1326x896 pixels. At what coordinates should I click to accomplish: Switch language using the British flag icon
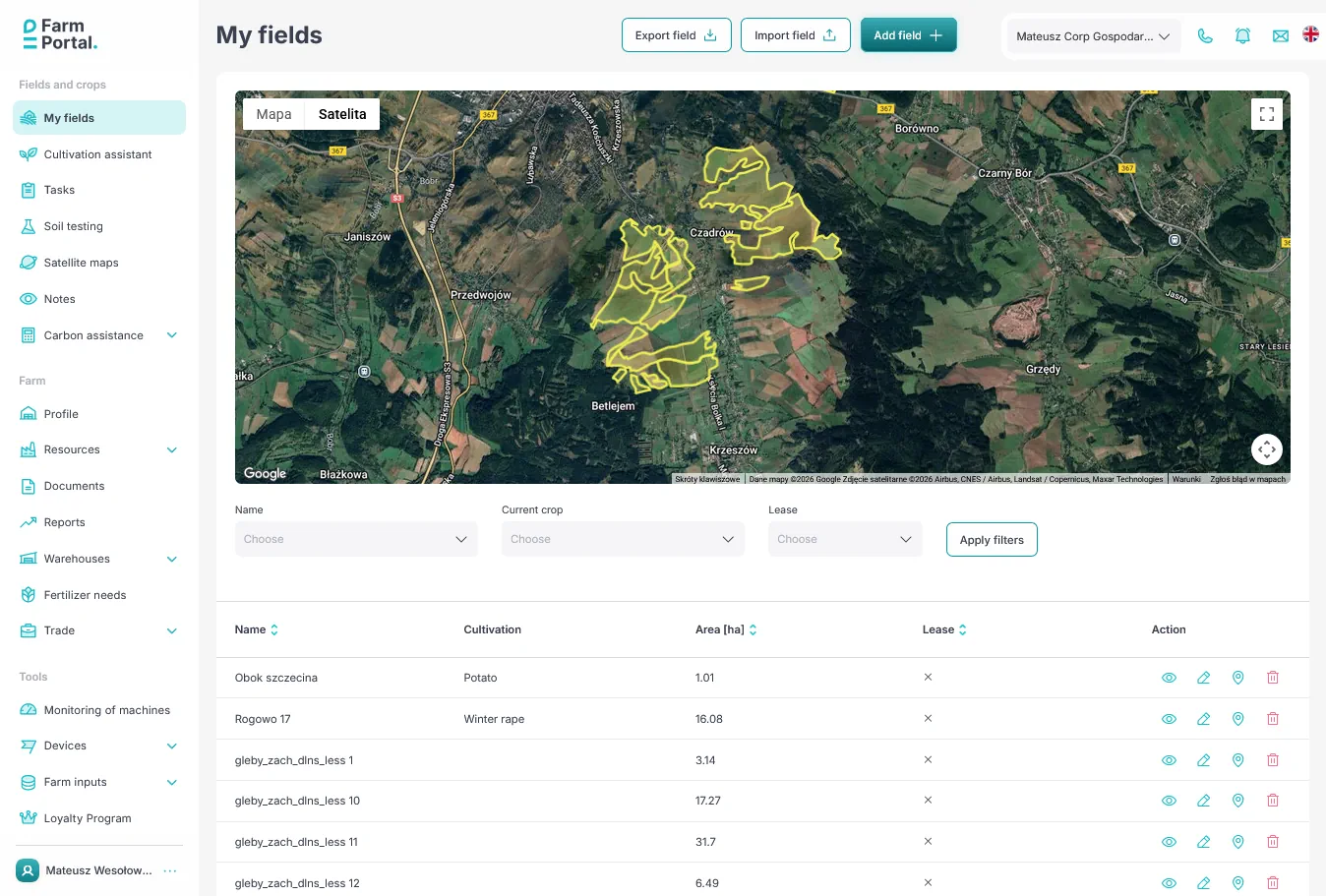tap(1309, 33)
